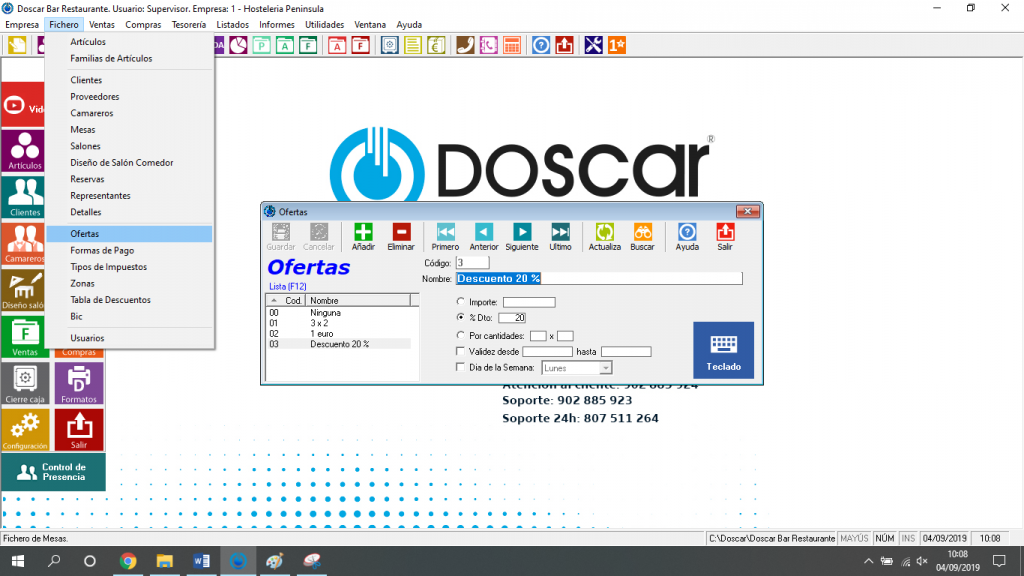This screenshot has width=1024, height=576.
Task: Click the Nombre field with Descuento 20 %
Action: click(x=599, y=279)
